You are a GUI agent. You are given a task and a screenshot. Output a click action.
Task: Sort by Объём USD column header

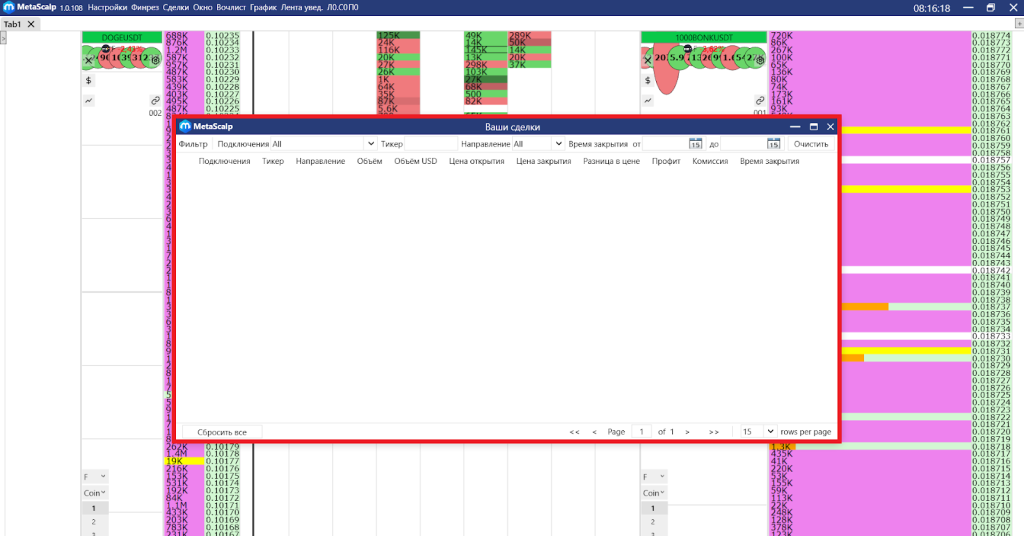coord(415,161)
